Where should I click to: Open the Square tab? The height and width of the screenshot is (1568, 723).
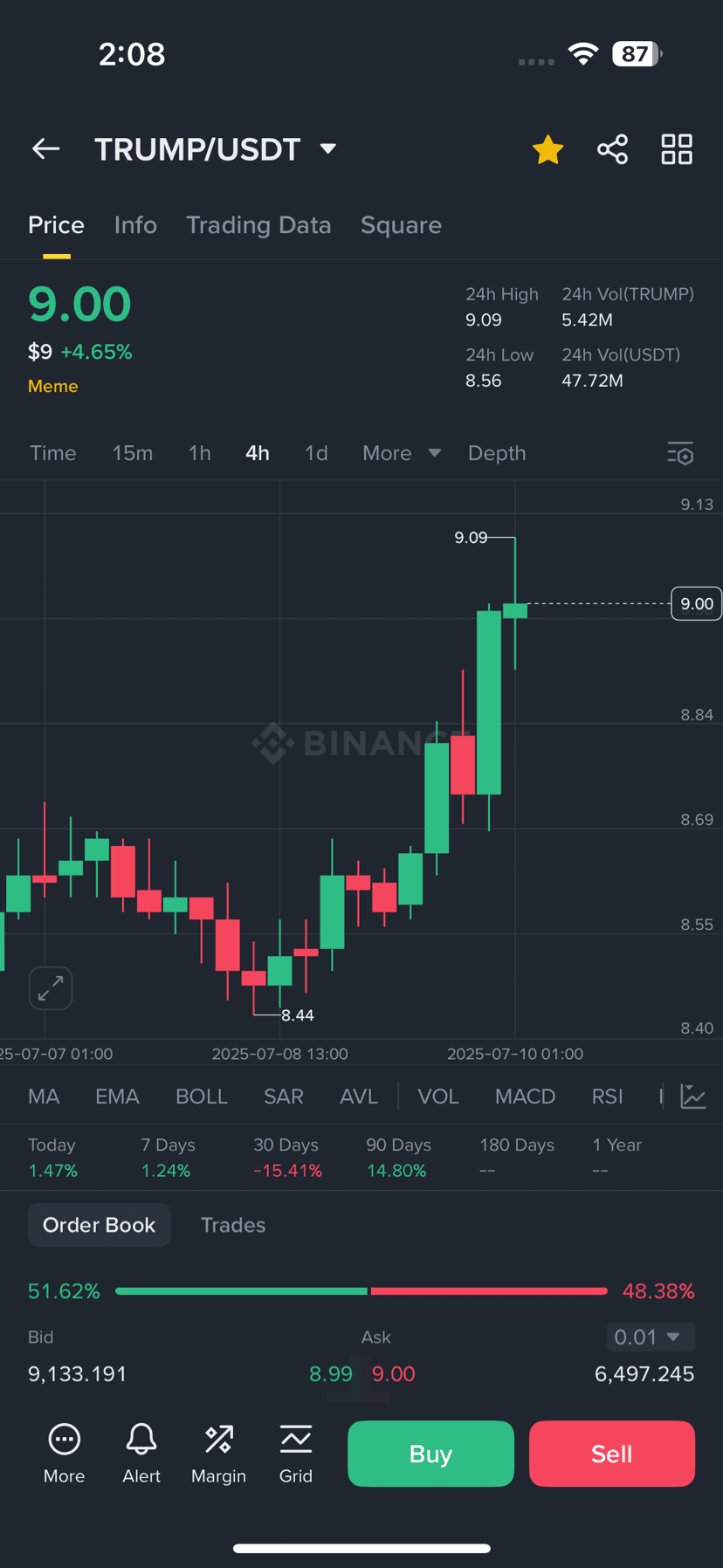click(x=401, y=225)
